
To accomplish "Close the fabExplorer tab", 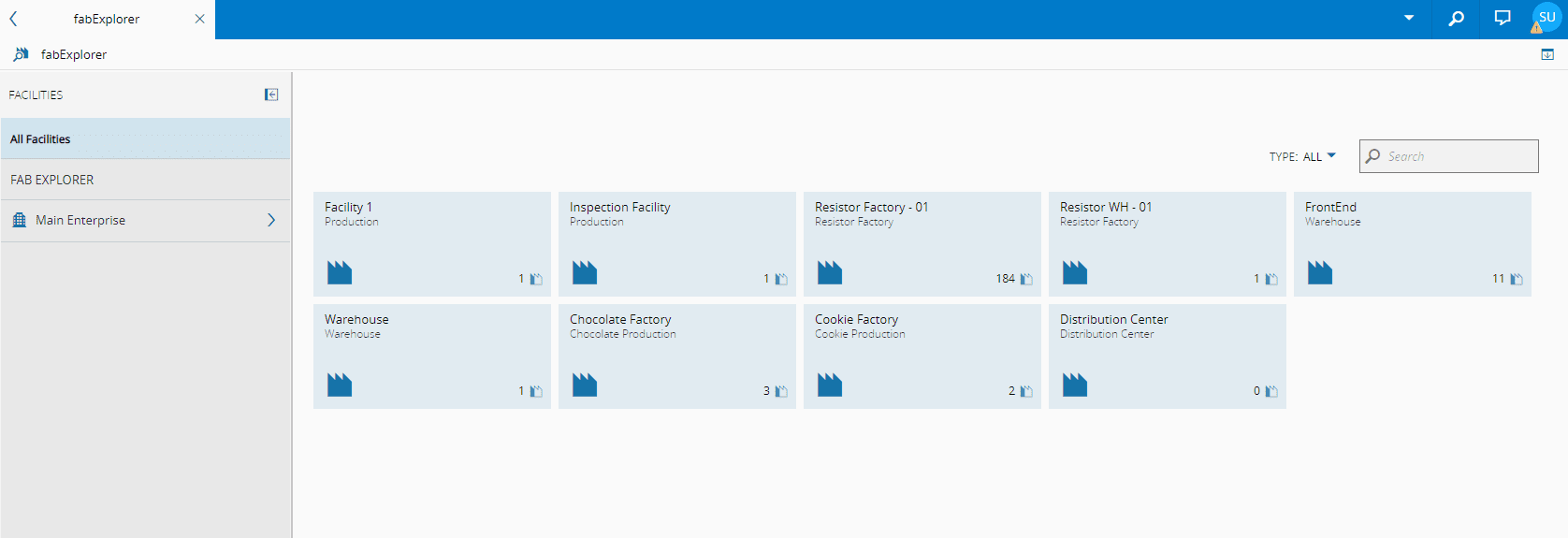I will [199, 19].
